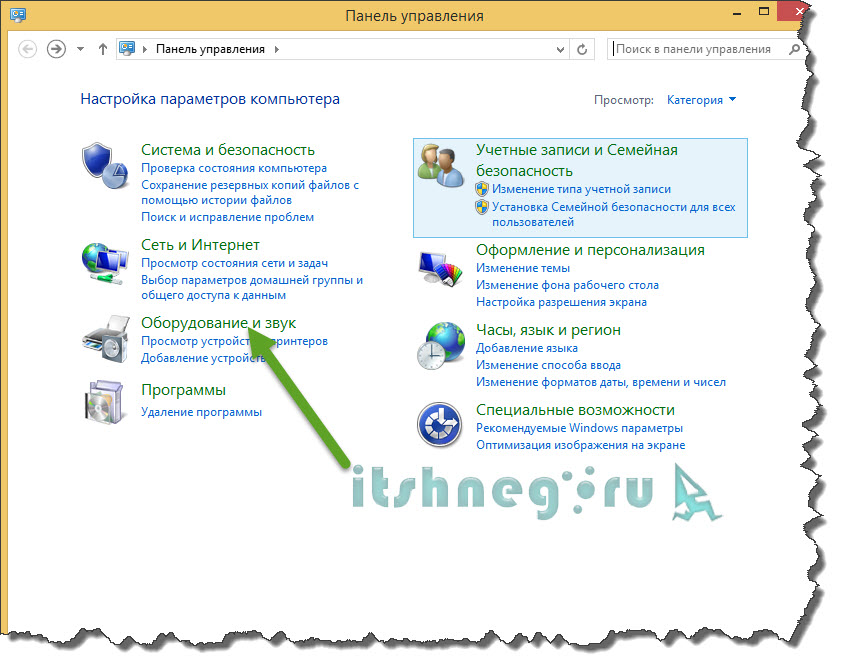The width and height of the screenshot is (844, 671).
Task: Open Просмотр устройств и принтеров link
Action: [x=234, y=341]
